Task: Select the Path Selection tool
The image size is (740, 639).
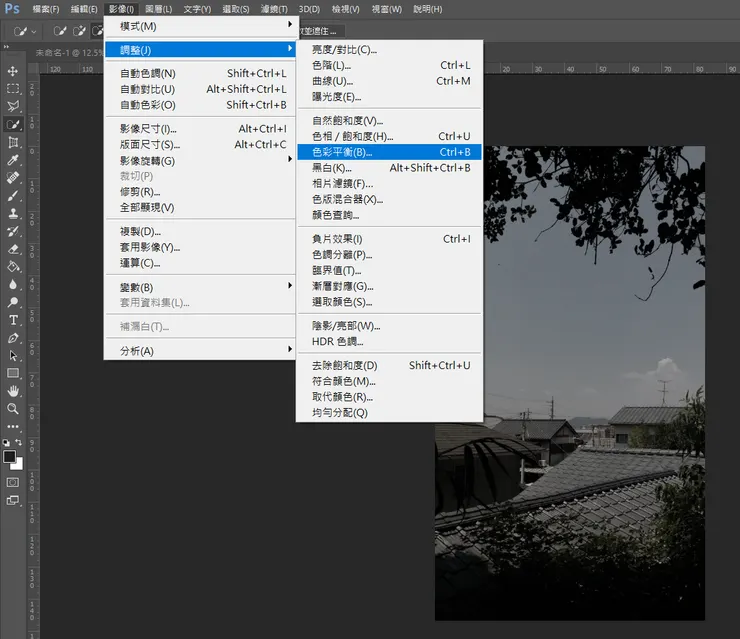Action: click(x=13, y=356)
